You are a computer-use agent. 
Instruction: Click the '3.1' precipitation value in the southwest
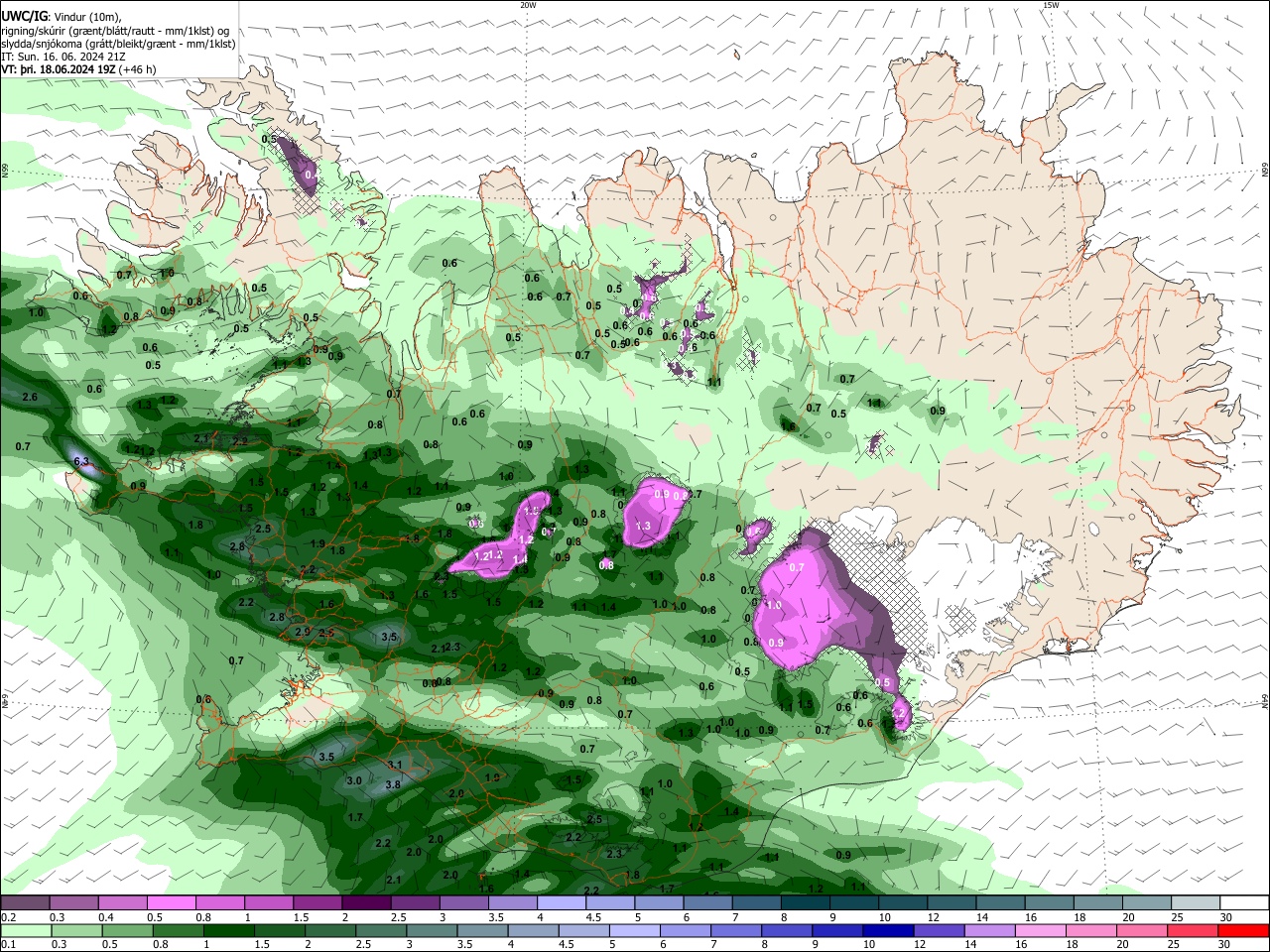pos(394,765)
